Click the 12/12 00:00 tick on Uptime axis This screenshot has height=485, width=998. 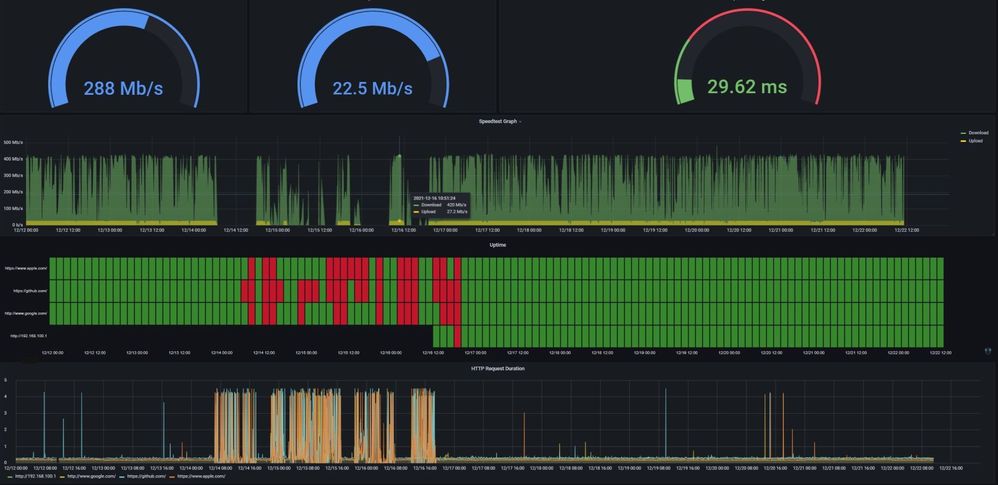(53, 352)
